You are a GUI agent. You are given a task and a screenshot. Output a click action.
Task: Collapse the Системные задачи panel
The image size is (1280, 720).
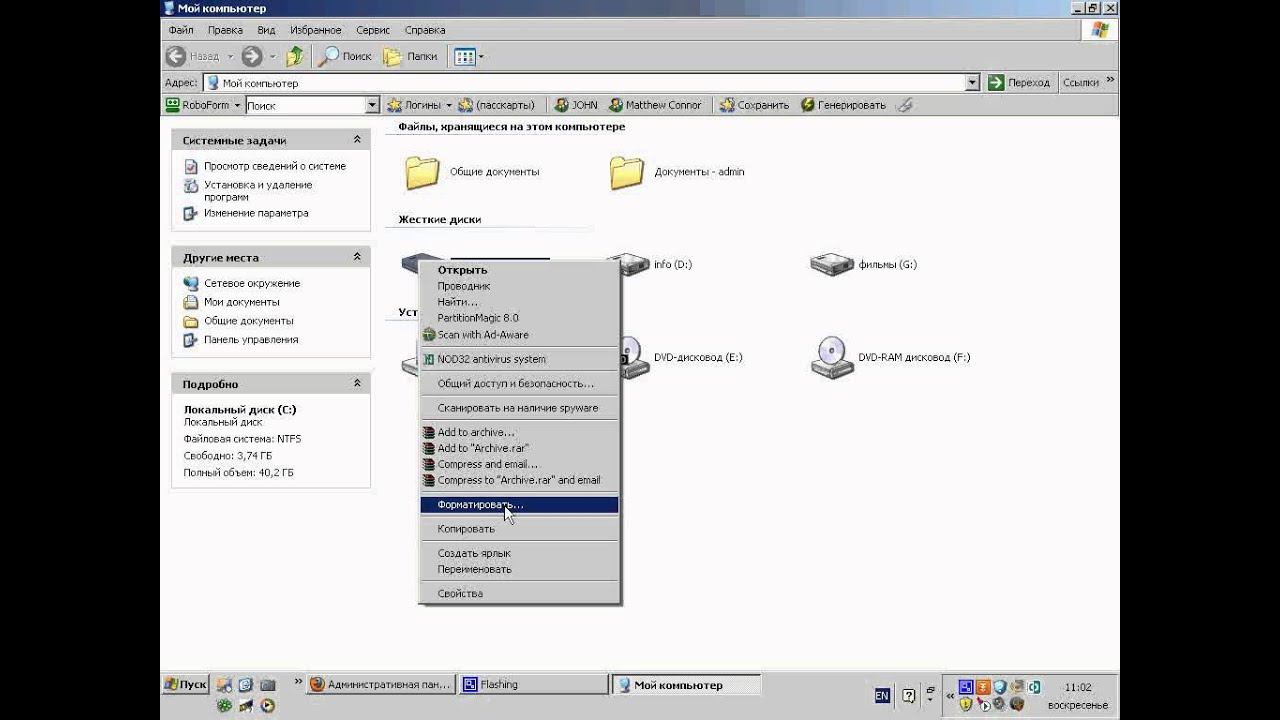click(357, 141)
